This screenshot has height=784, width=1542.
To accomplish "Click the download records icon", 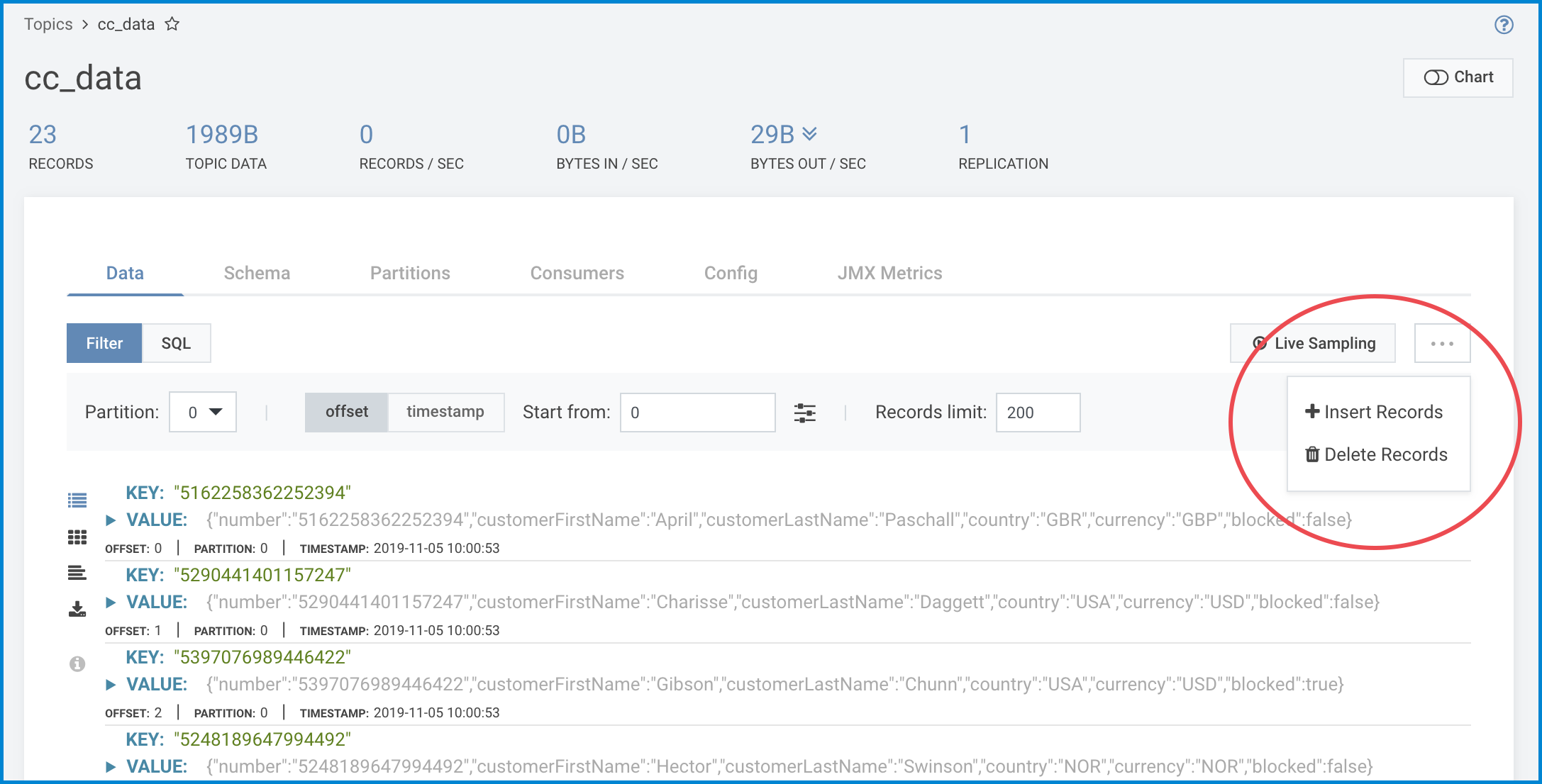I will (x=77, y=609).
